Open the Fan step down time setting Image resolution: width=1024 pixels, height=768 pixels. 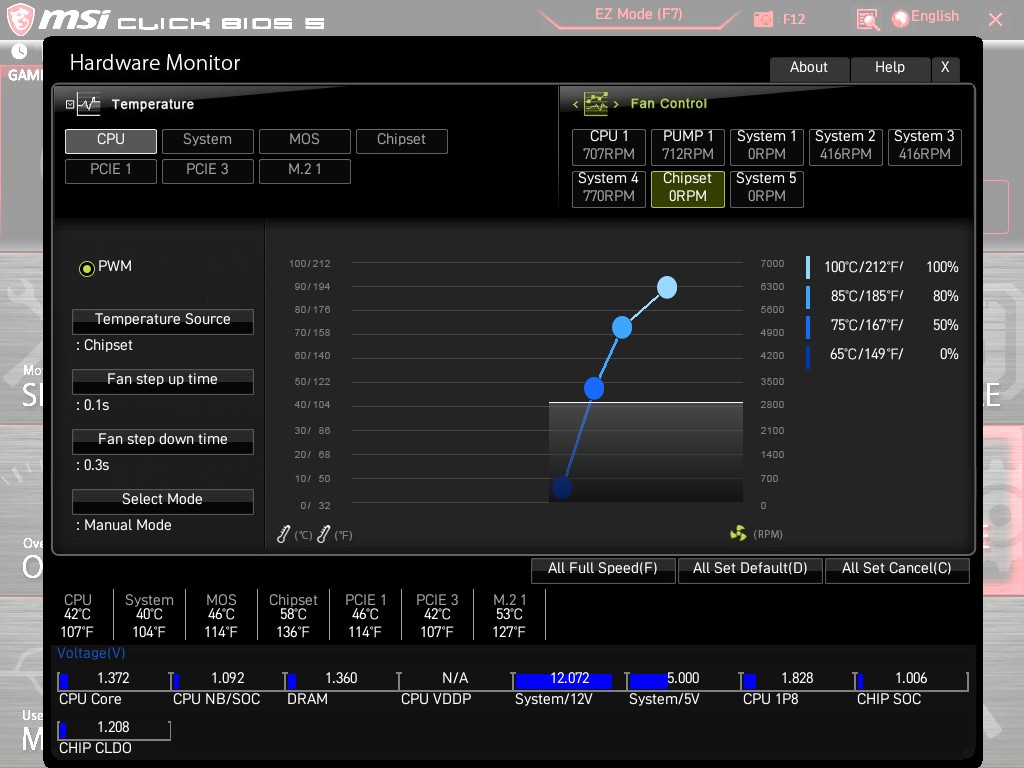(x=163, y=441)
